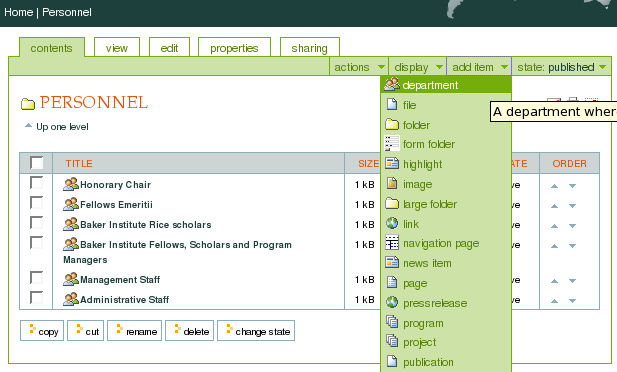Move Honorary Chair down with the arrow
Image resolution: width=617 pixels, height=372 pixels.
click(x=572, y=186)
